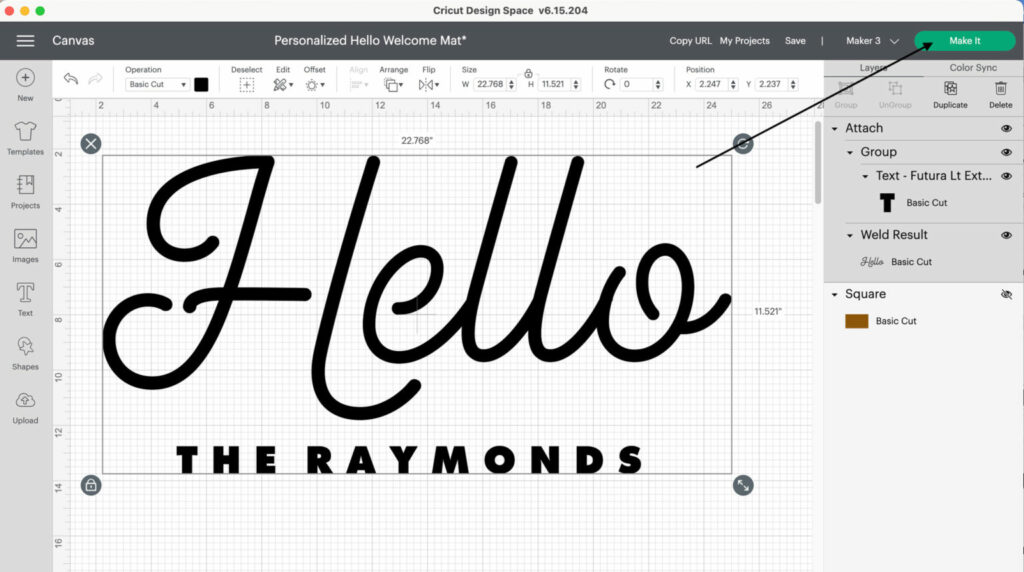This screenshot has width=1024, height=572.
Task: Open the Maker 3 machine dropdown
Action: (872, 41)
